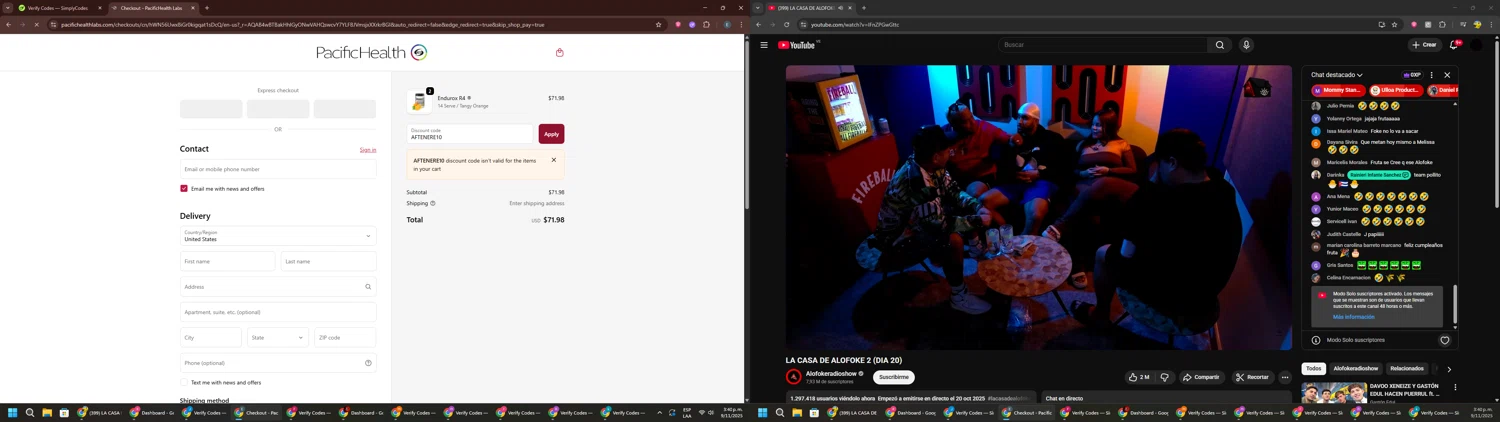Screen dimensions: 1500x422
Task: Open the tab search dropdown in the YouTube window
Action: [x=757, y=8]
